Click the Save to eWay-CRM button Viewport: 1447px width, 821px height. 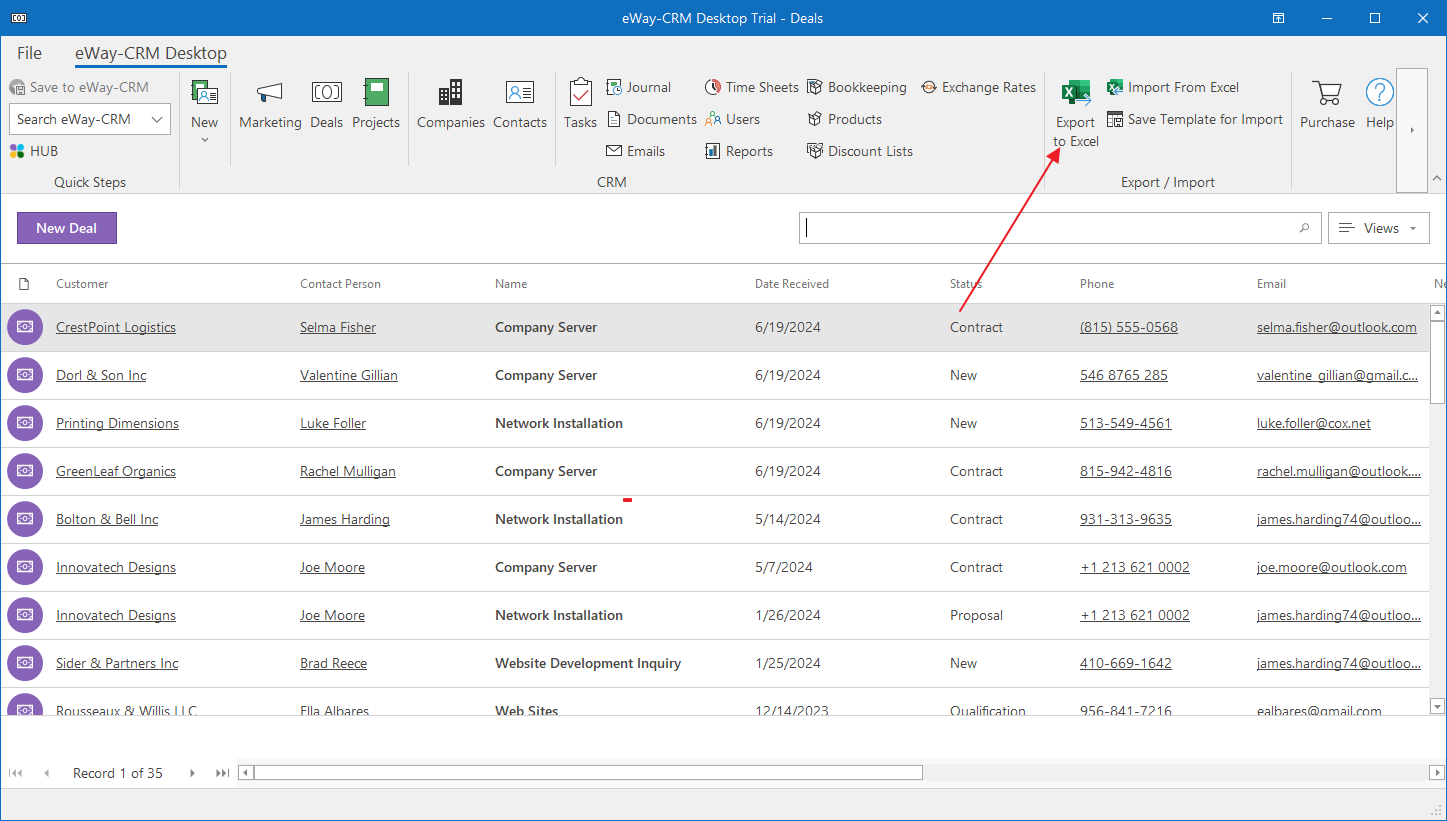79,87
